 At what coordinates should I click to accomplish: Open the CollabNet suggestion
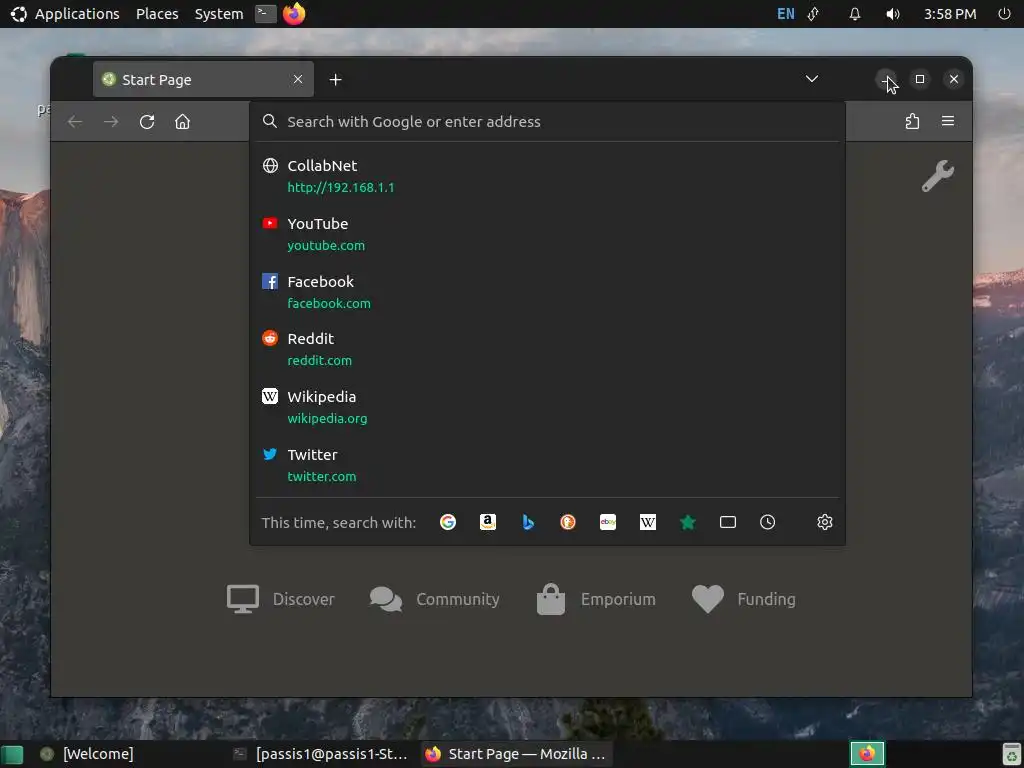click(547, 176)
